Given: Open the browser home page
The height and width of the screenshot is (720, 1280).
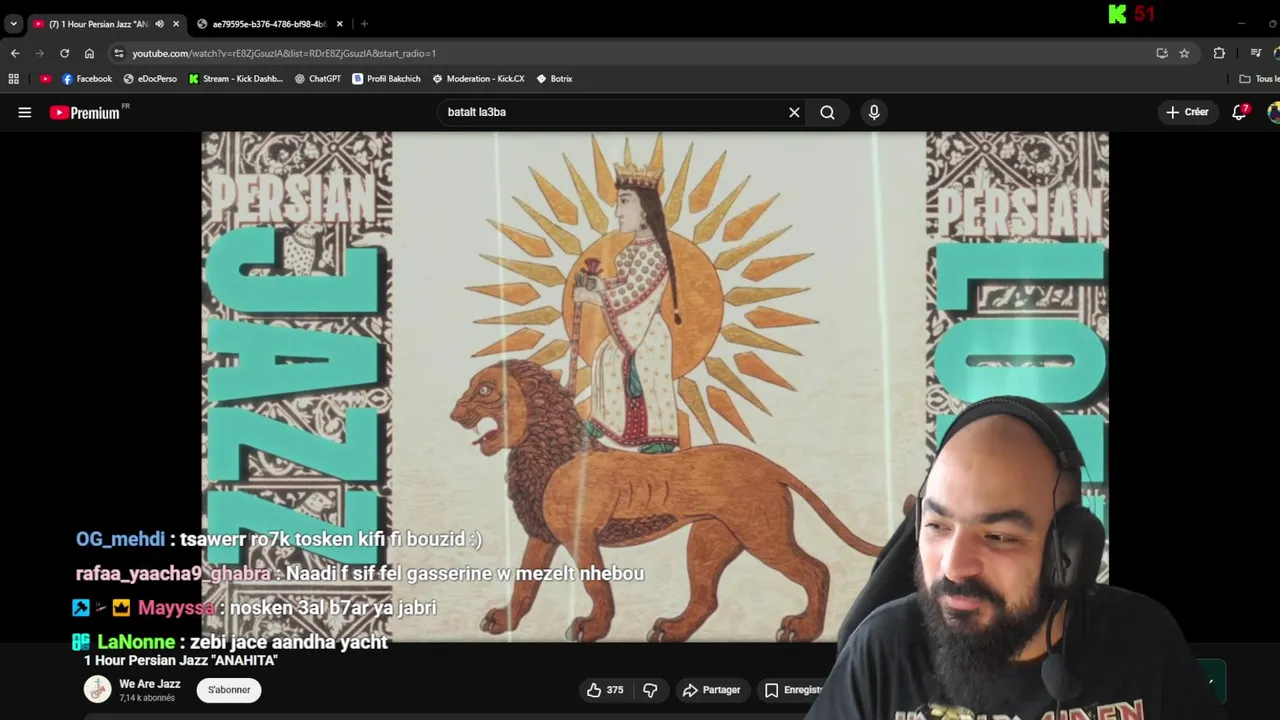Looking at the screenshot, I should [x=89, y=53].
